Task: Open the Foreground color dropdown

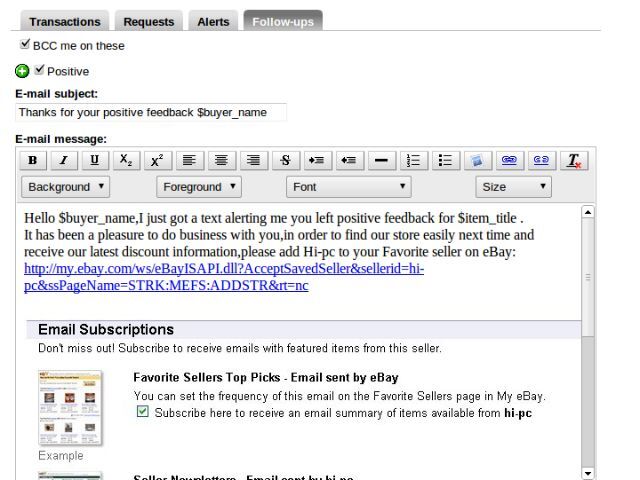Action: (x=199, y=187)
